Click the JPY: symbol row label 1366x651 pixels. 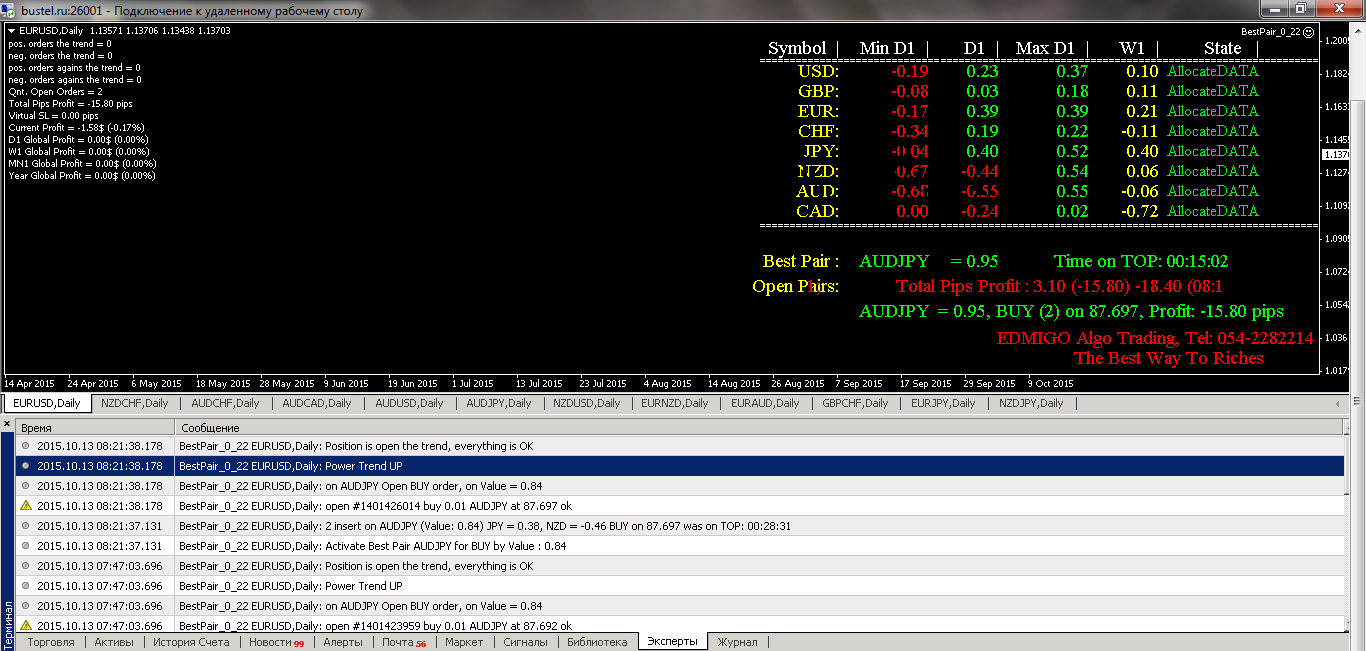(x=819, y=151)
